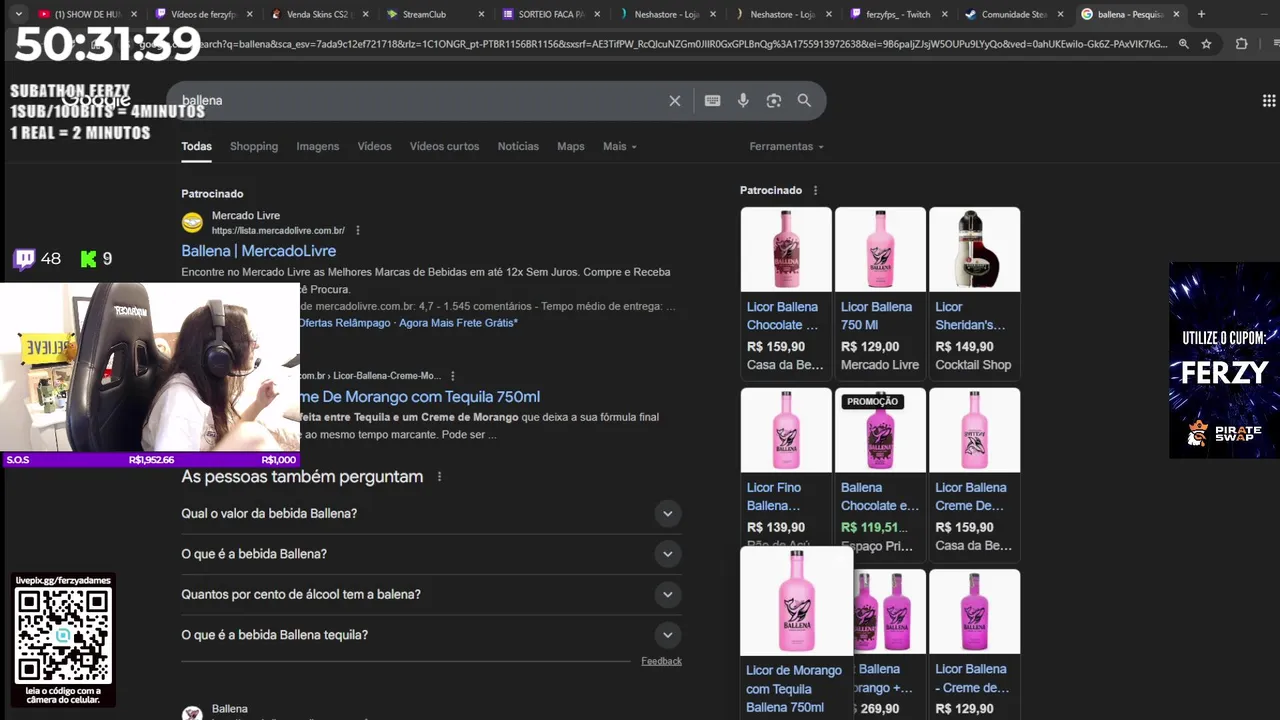Clear the search box with the X icon
Viewport: 1280px width, 720px height.
[x=675, y=101]
